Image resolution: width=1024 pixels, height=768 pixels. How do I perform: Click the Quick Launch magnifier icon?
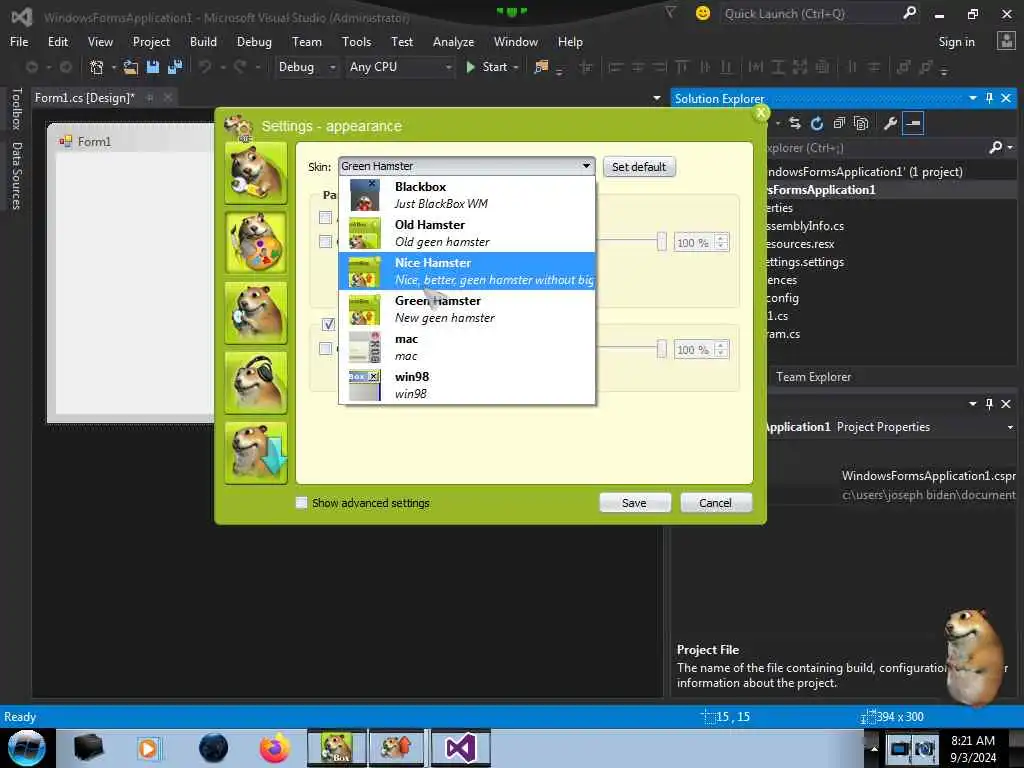point(909,13)
